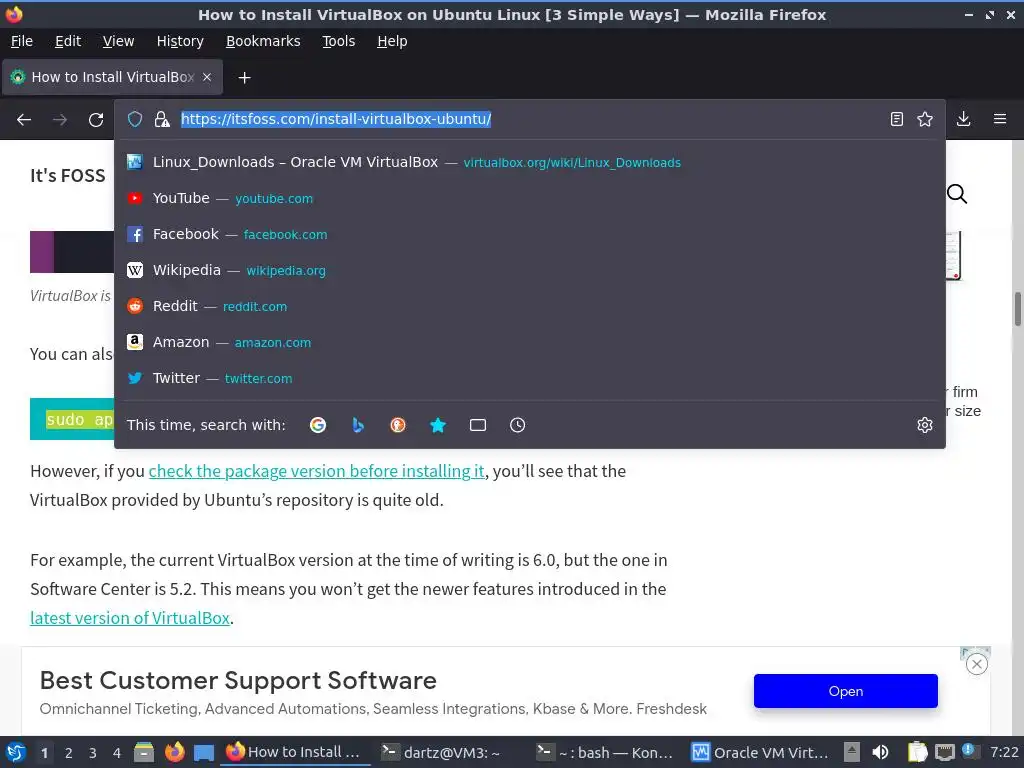Switch to virtual desktop 4

tap(117, 753)
